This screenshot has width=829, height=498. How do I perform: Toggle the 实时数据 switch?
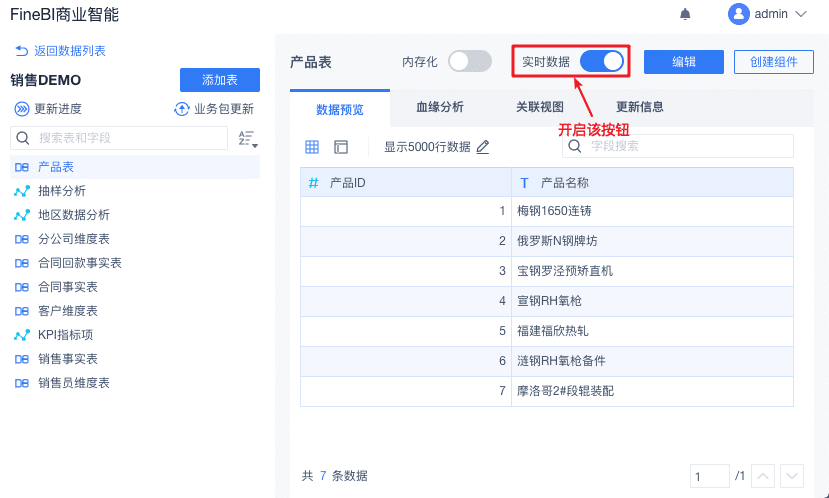click(x=601, y=61)
